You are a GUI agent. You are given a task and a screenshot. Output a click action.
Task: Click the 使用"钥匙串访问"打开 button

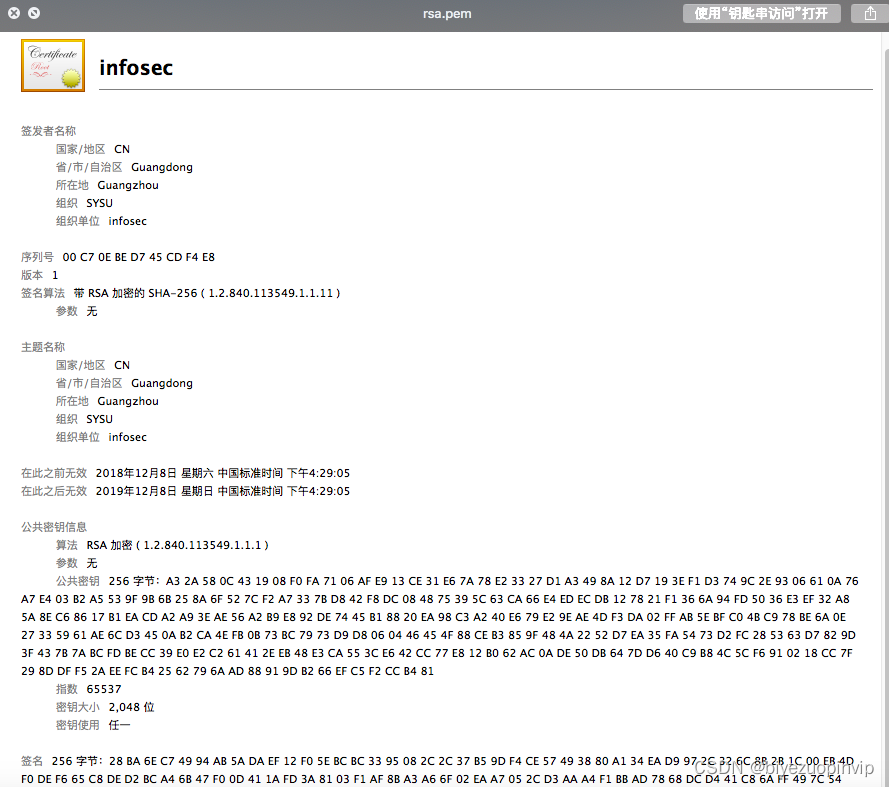761,14
